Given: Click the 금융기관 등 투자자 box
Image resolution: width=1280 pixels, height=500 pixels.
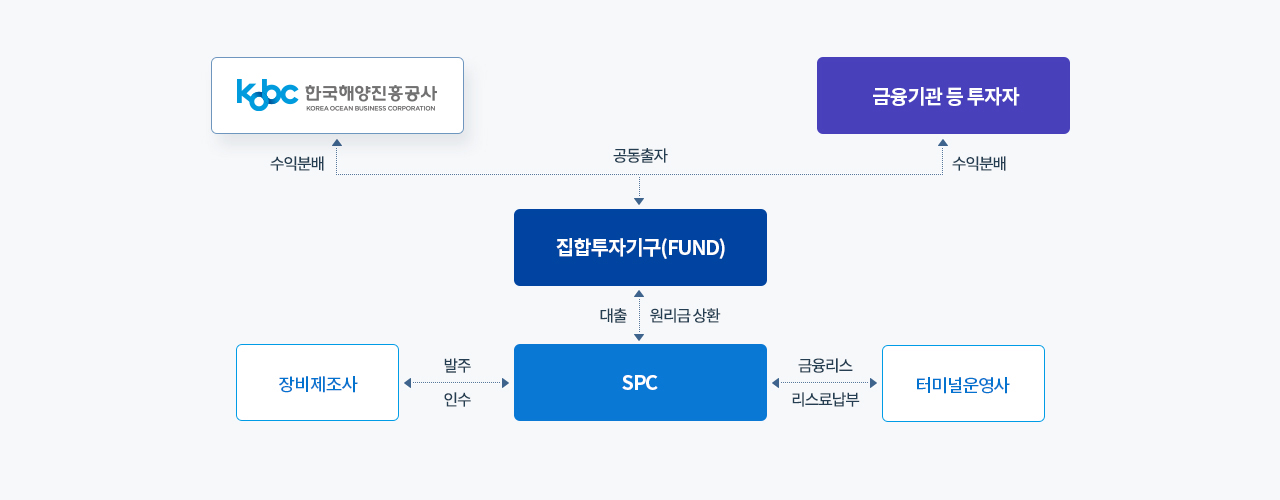Looking at the screenshot, I should tap(943, 95).
